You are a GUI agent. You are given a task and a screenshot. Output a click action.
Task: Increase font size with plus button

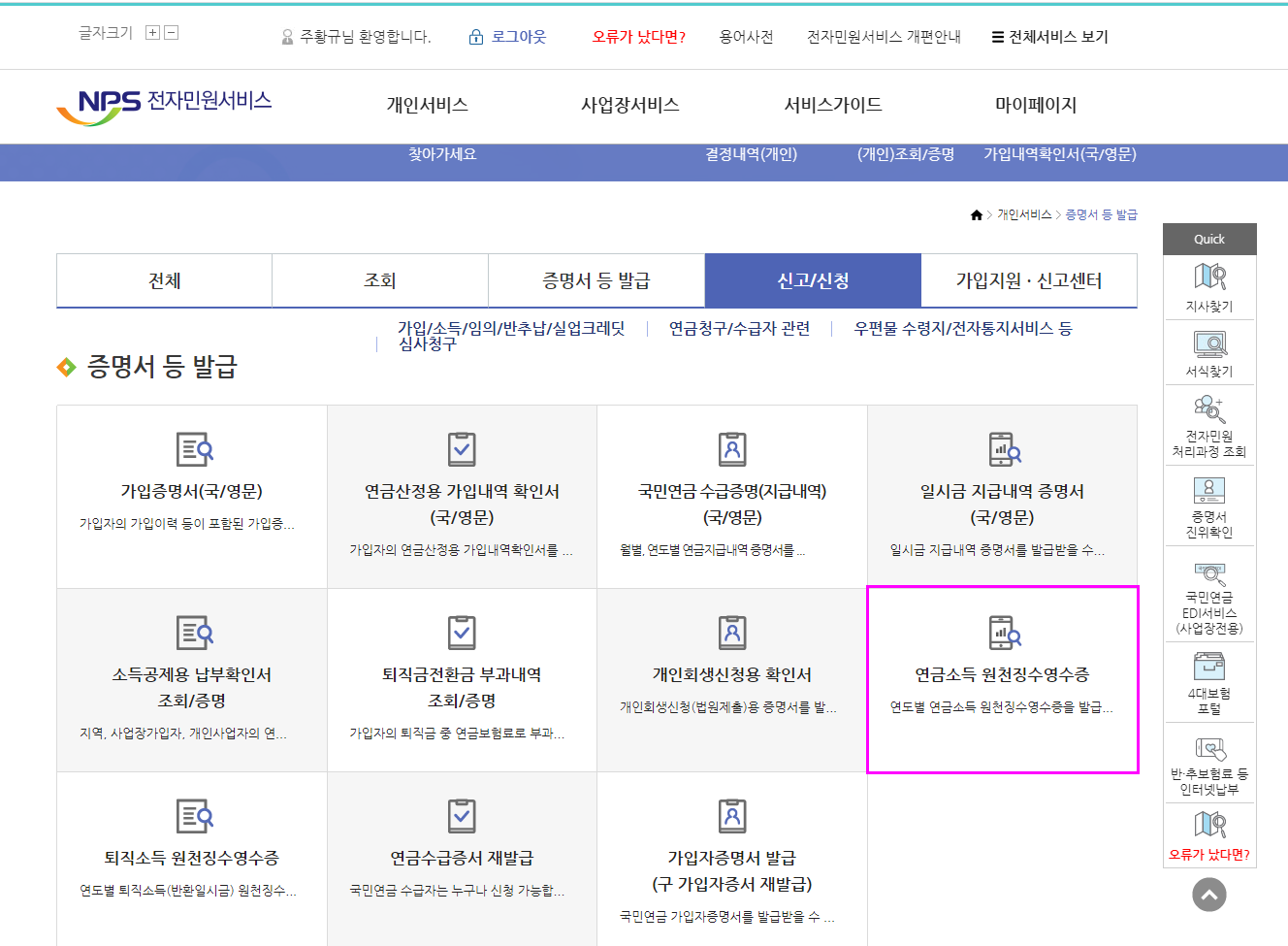coord(152,33)
